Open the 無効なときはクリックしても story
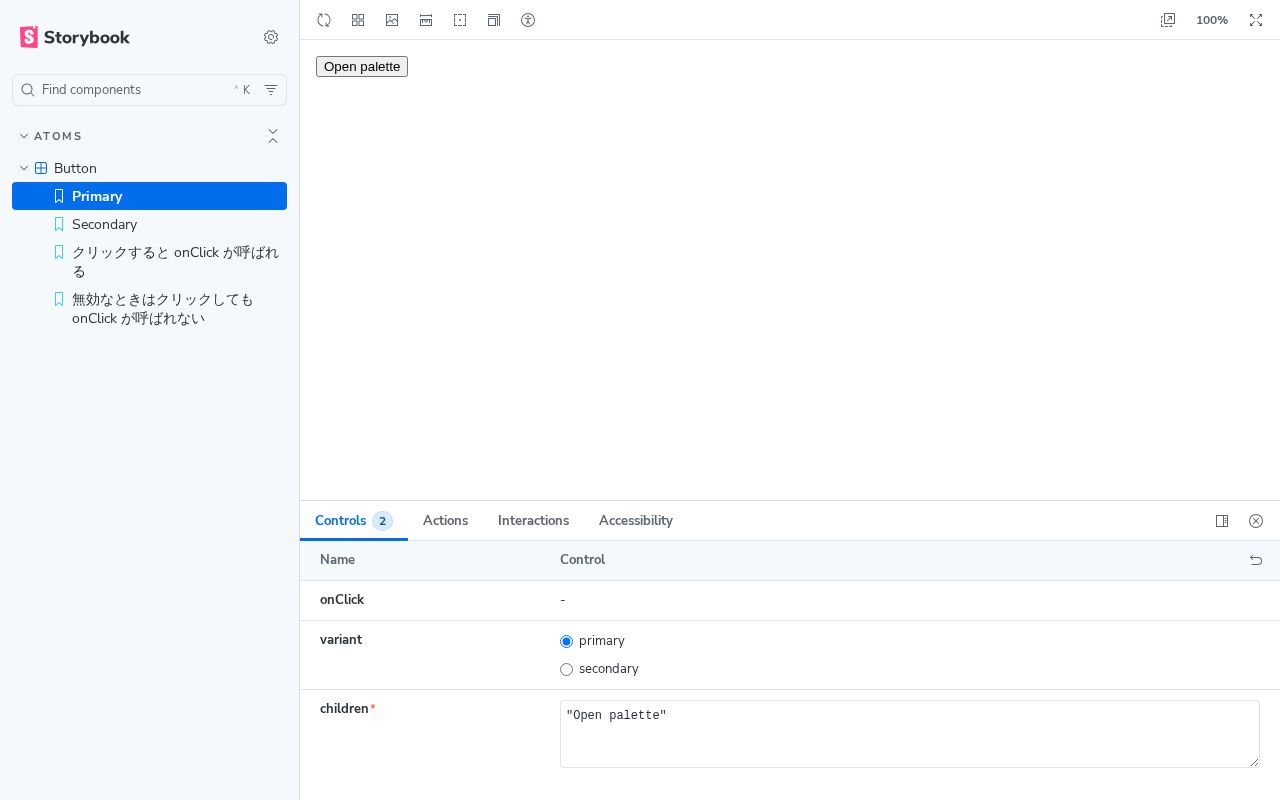Image resolution: width=1280 pixels, height=800 pixels. (149, 309)
